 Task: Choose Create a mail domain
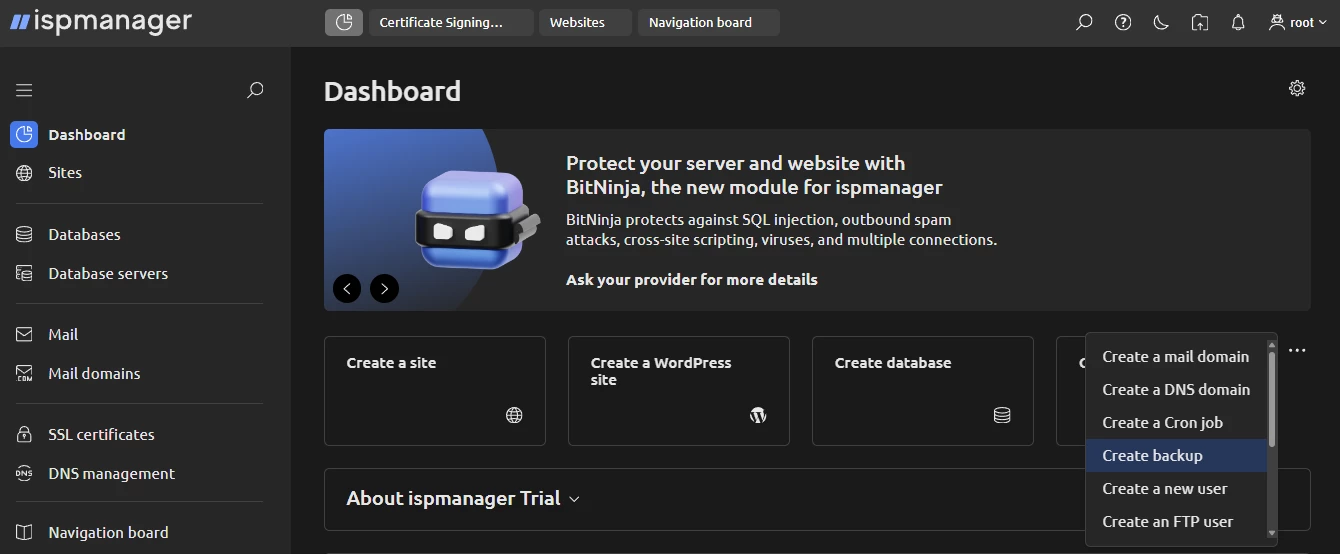[1176, 357]
